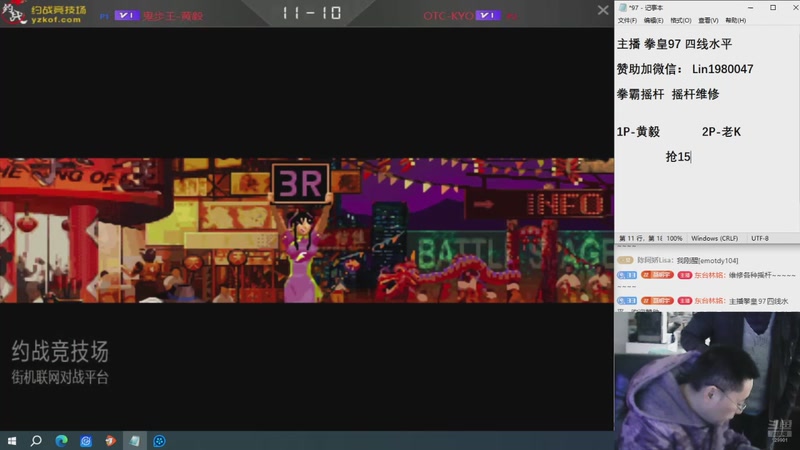Click the text 'Lin1980047' in Notepad
Viewport: 800px width, 450px height.
click(x=722, y=69)
